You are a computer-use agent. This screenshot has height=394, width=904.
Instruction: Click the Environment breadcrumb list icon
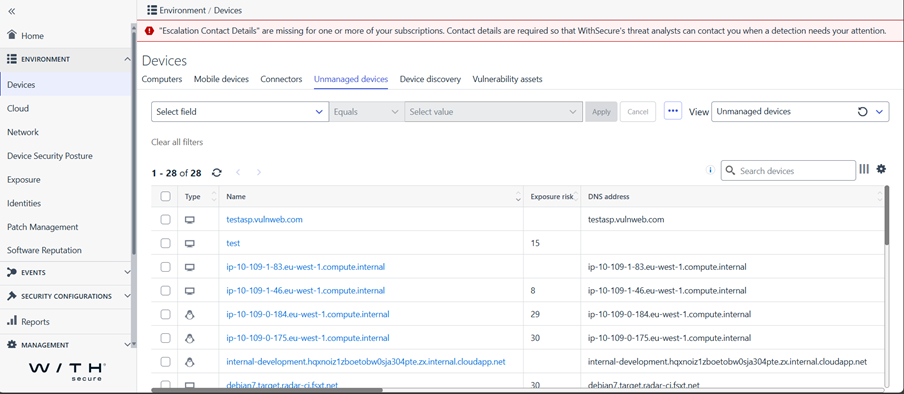click(x=152, y=10)
